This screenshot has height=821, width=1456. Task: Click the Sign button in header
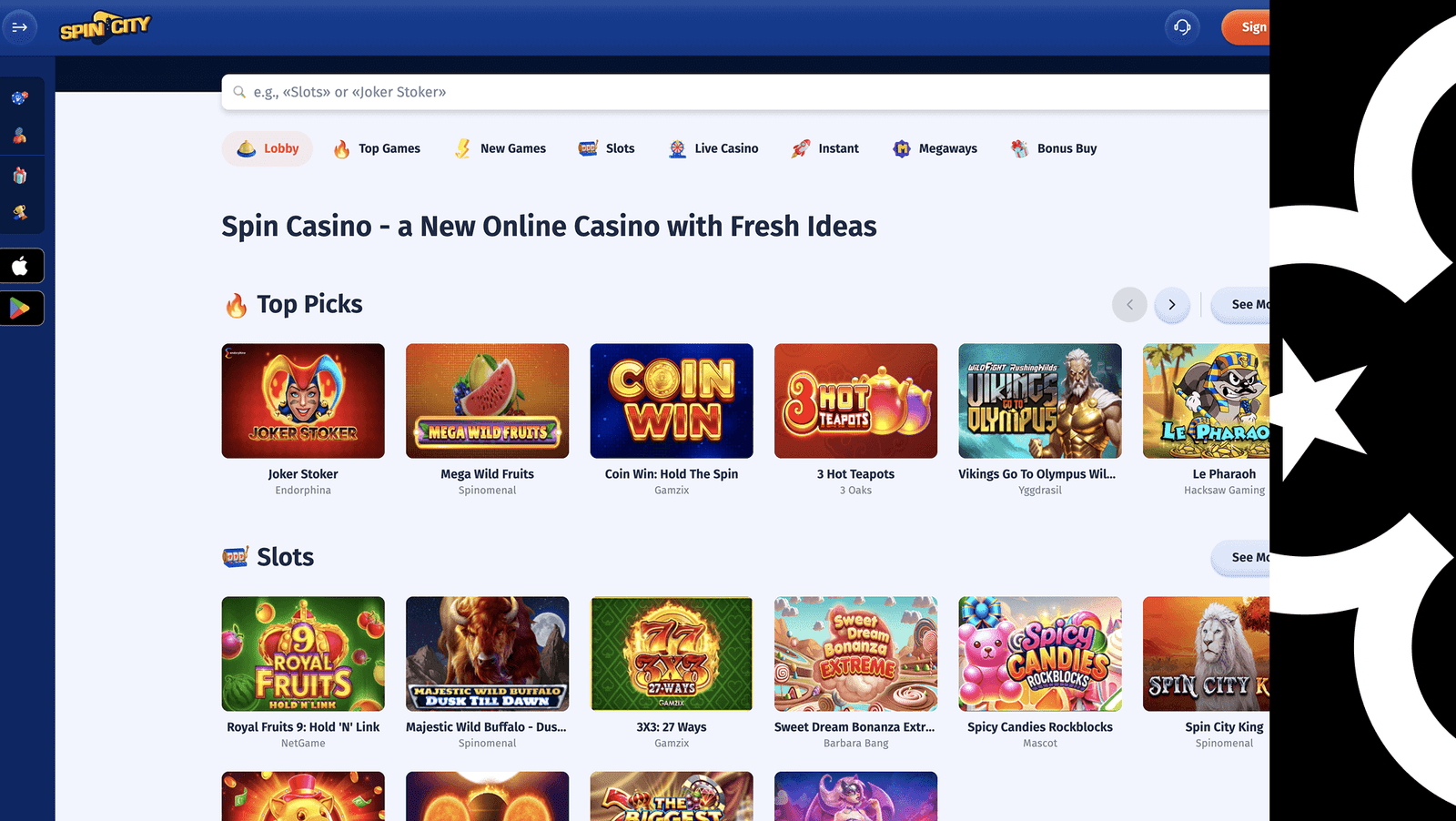coord(1246,27)
